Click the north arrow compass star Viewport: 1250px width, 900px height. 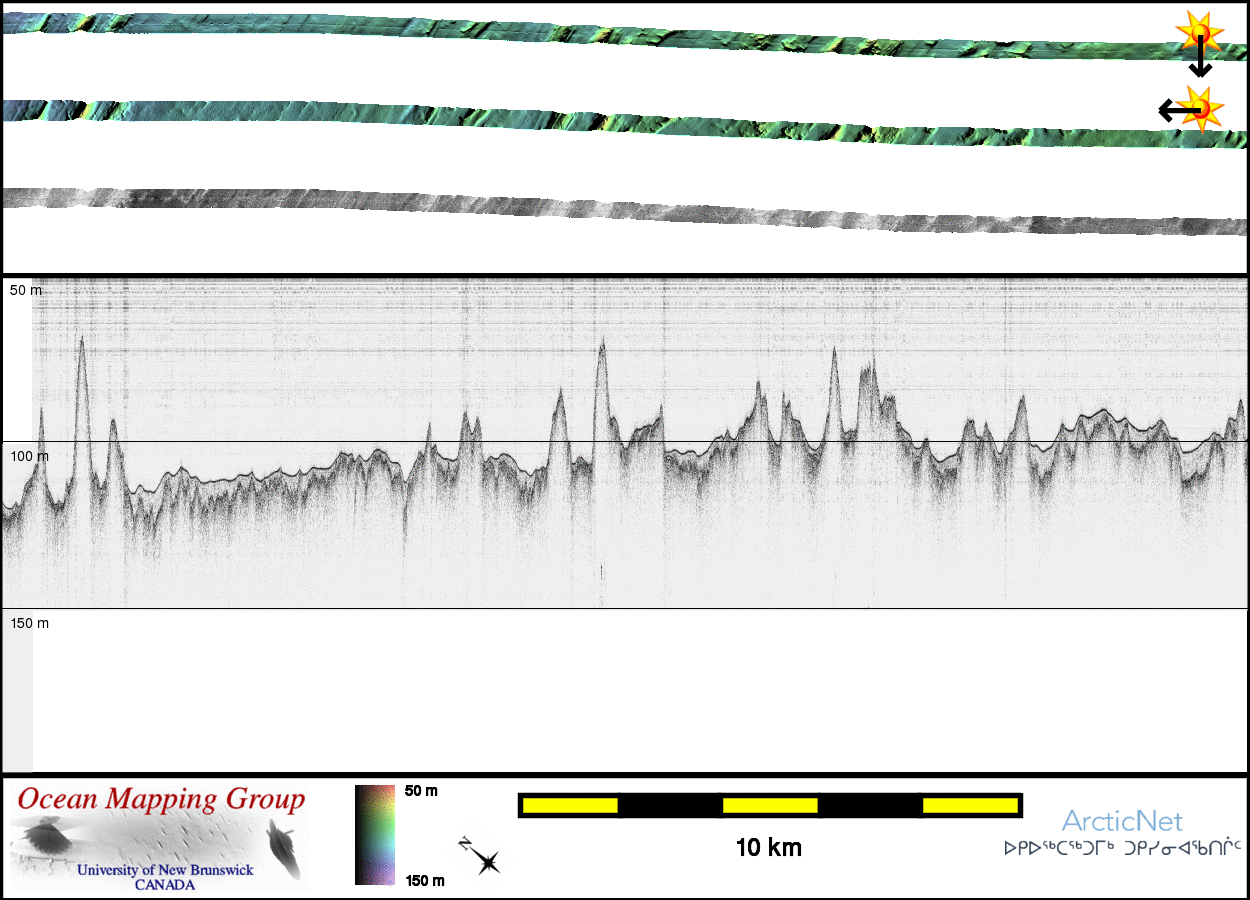483,859
